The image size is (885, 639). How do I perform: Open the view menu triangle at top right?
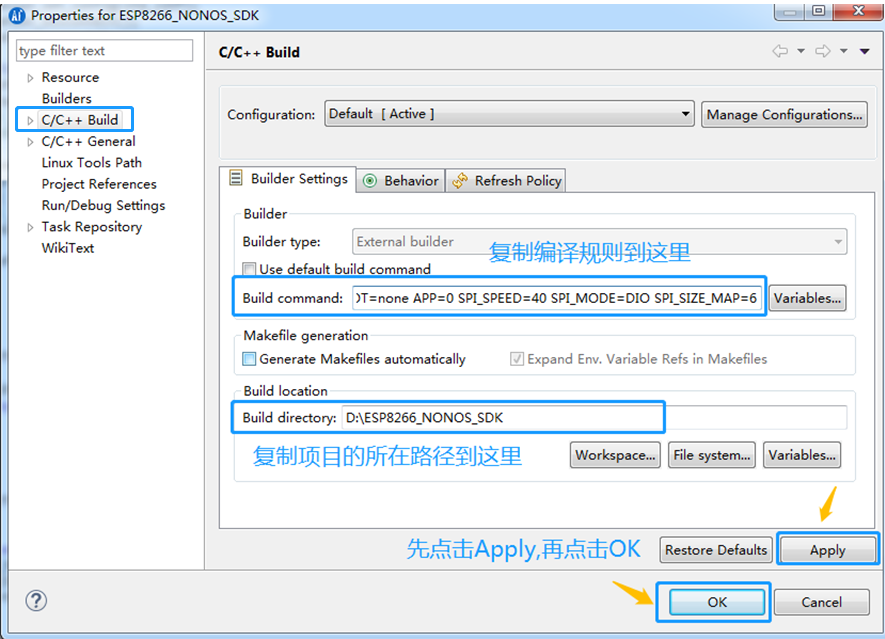coord(864,51)
